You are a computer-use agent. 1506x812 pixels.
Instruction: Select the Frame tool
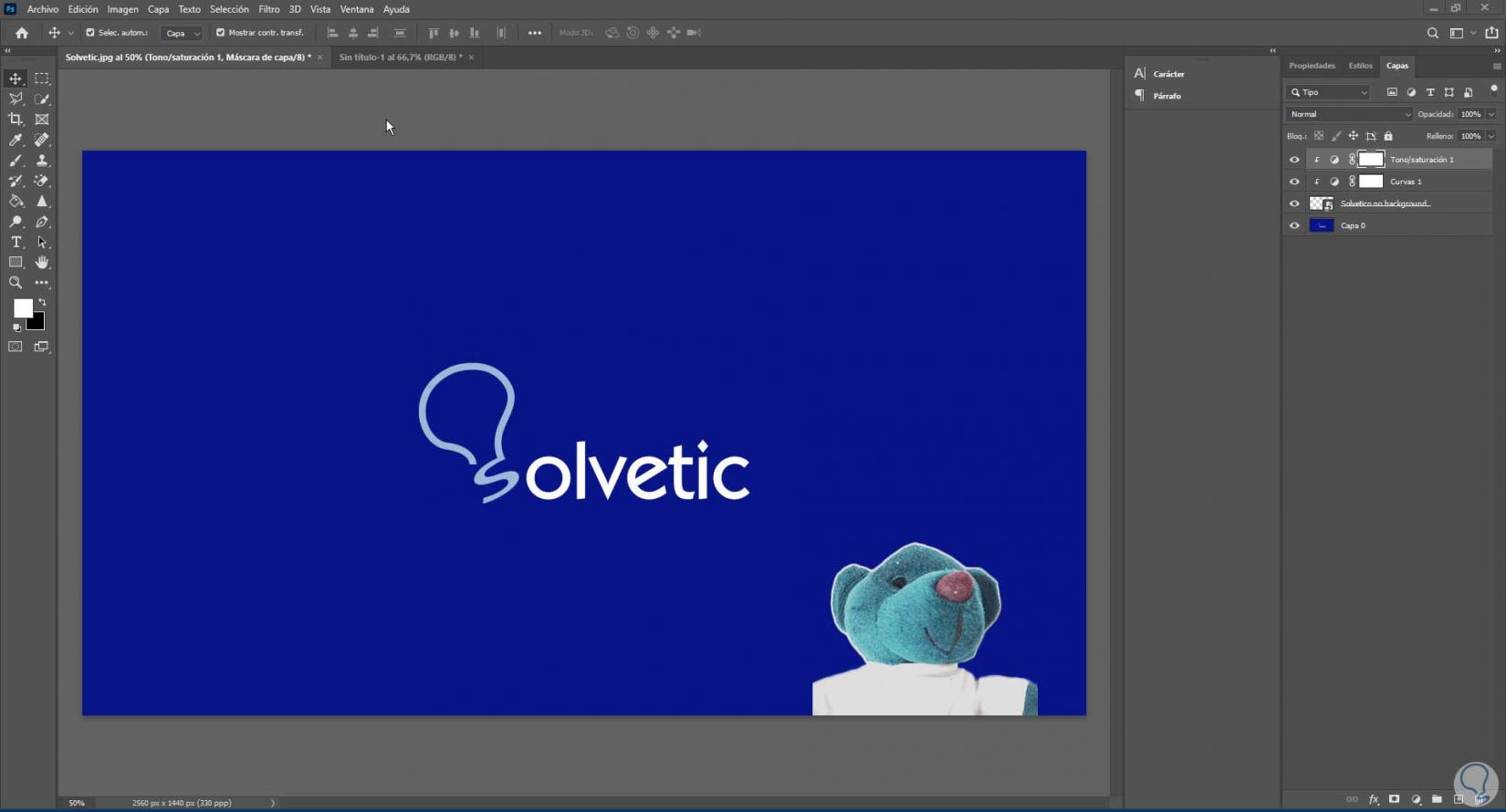(42, 120)
